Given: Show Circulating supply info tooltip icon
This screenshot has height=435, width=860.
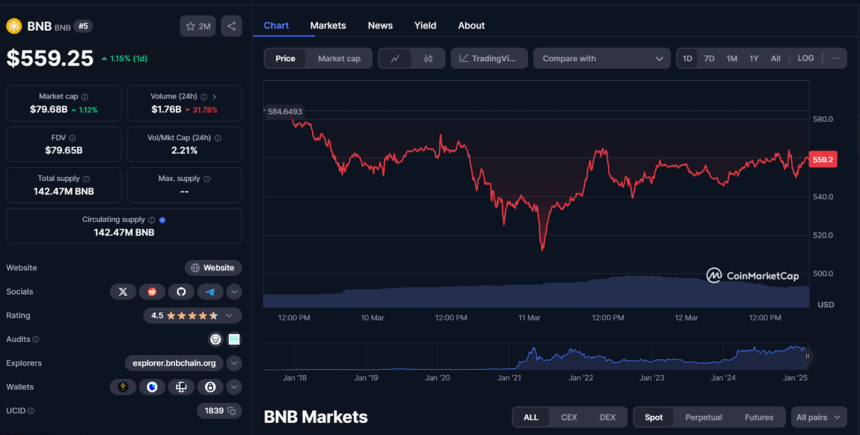Looking at the screenshot, I should click(x=151, y=220).
